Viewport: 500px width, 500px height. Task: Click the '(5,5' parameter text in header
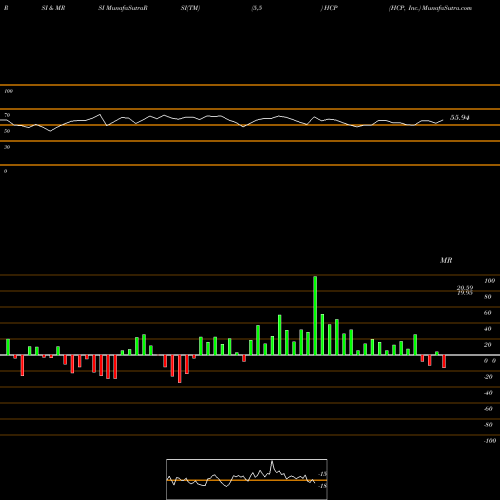(257, 8)
